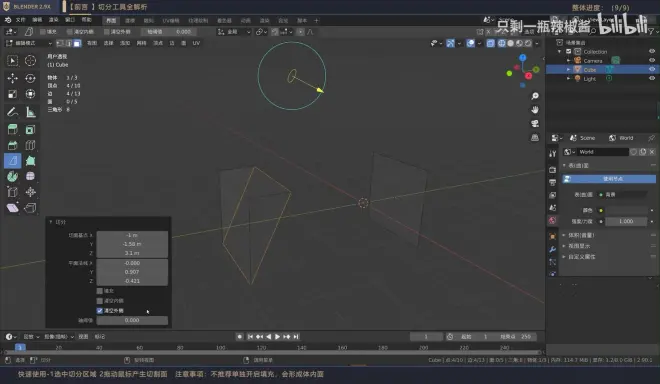Open the Render properties tab icon
The width and height of the screenshot is (660, 384).
coord(553,170)
